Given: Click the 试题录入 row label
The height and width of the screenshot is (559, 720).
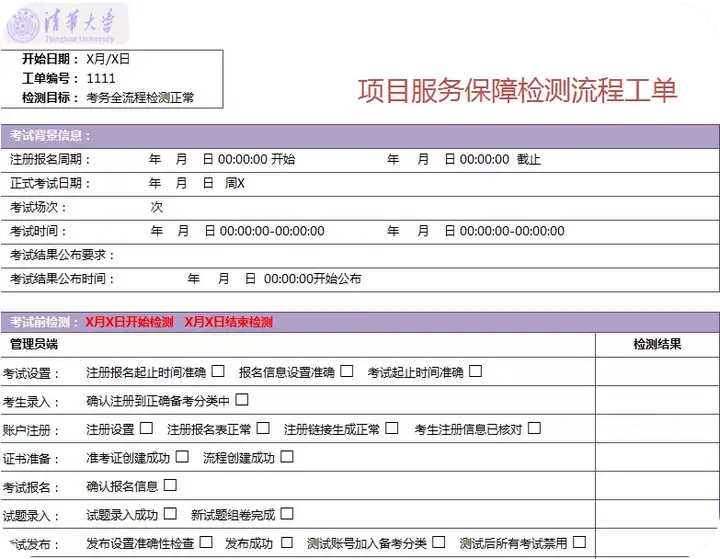Looking at the screenshot, I should 32,516.
